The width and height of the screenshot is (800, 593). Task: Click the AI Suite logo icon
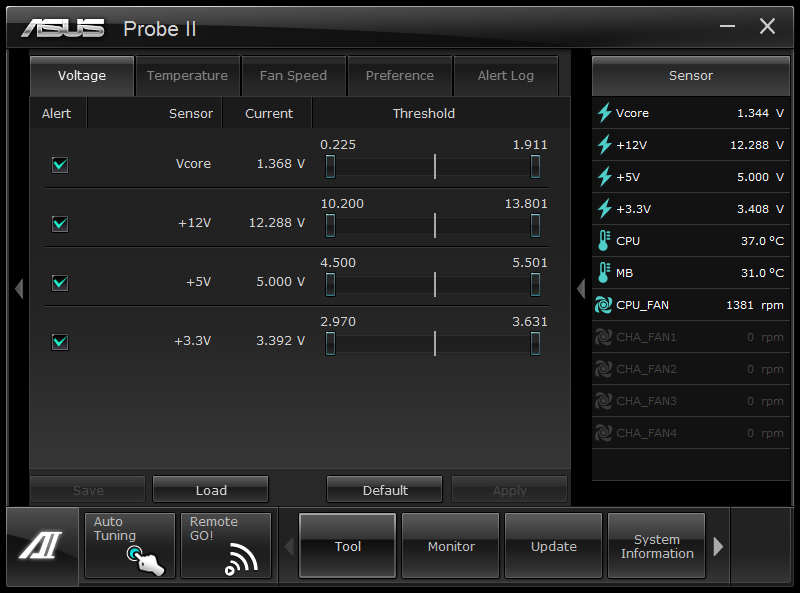tap(42, 546)
